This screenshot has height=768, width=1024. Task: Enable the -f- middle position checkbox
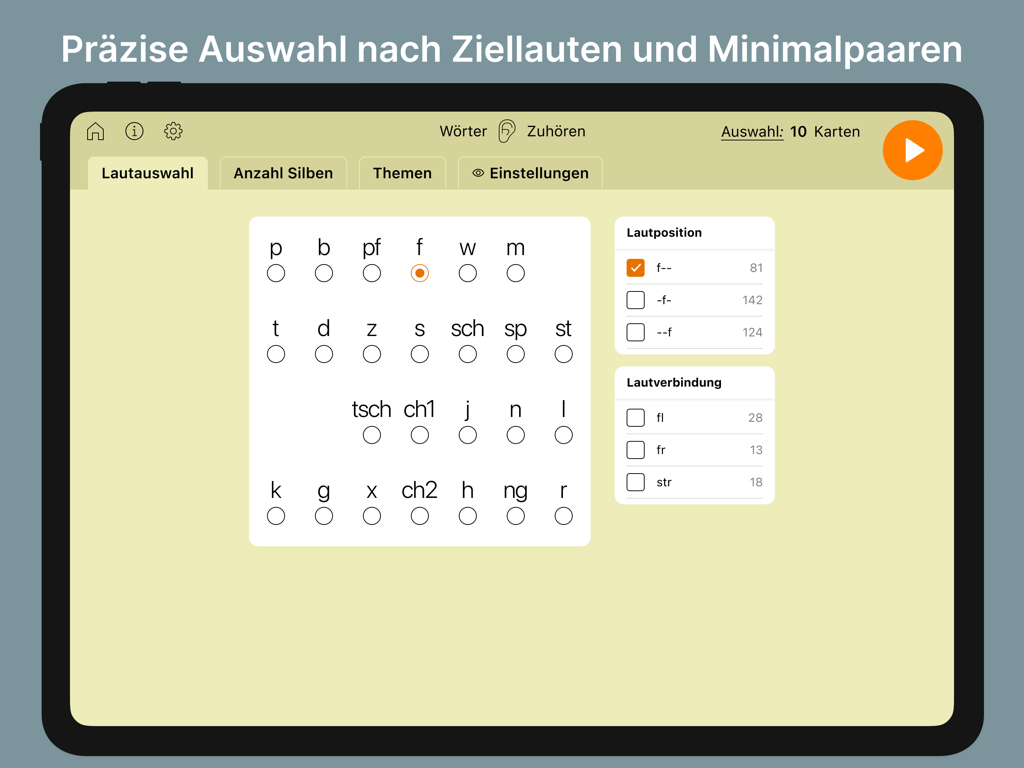point(635,300)
